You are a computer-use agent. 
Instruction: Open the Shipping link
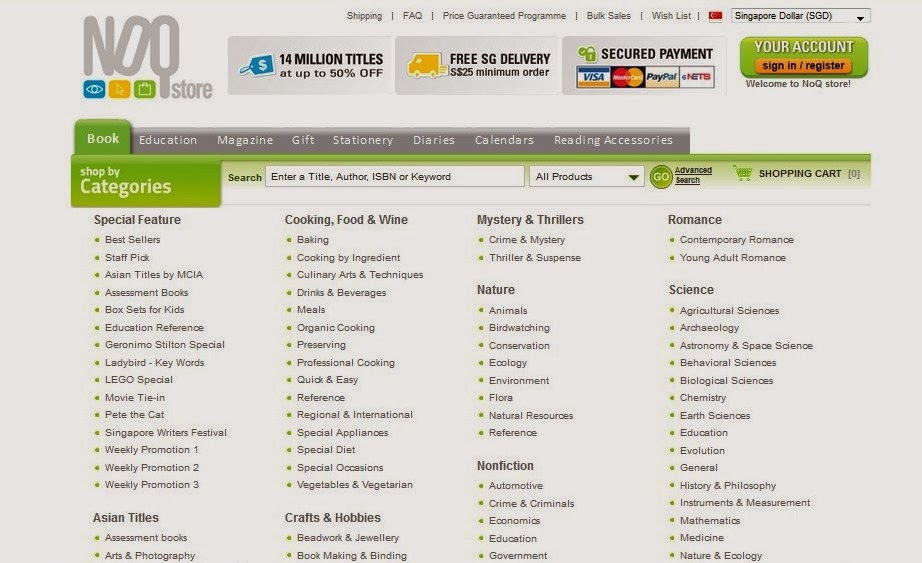point(364,16)
